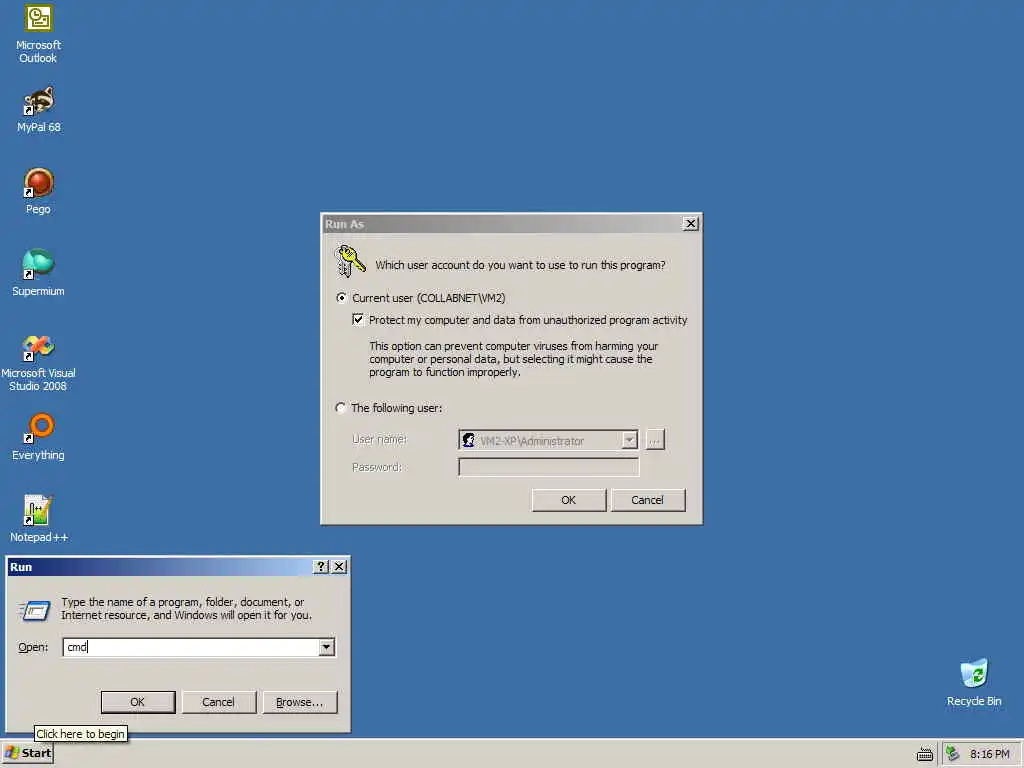Click the 'Click here to begin' tooltip
The image size is (1024, 768).
pos(80,734)
